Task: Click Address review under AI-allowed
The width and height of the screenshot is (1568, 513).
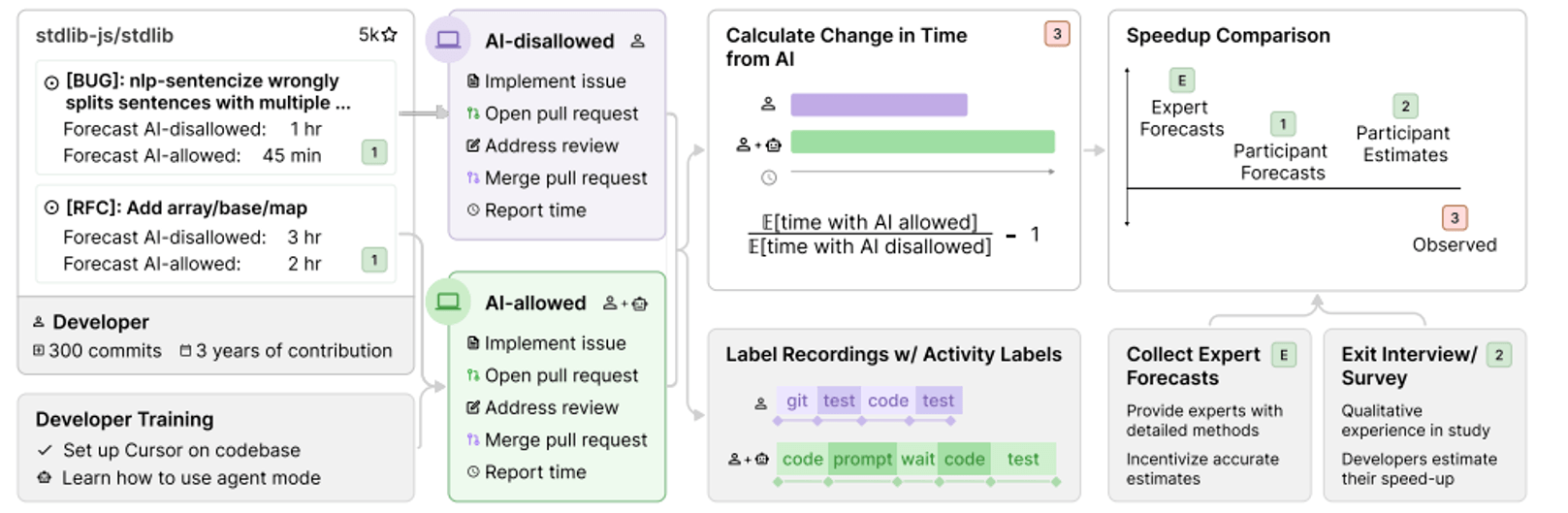Action: (551, 408)
